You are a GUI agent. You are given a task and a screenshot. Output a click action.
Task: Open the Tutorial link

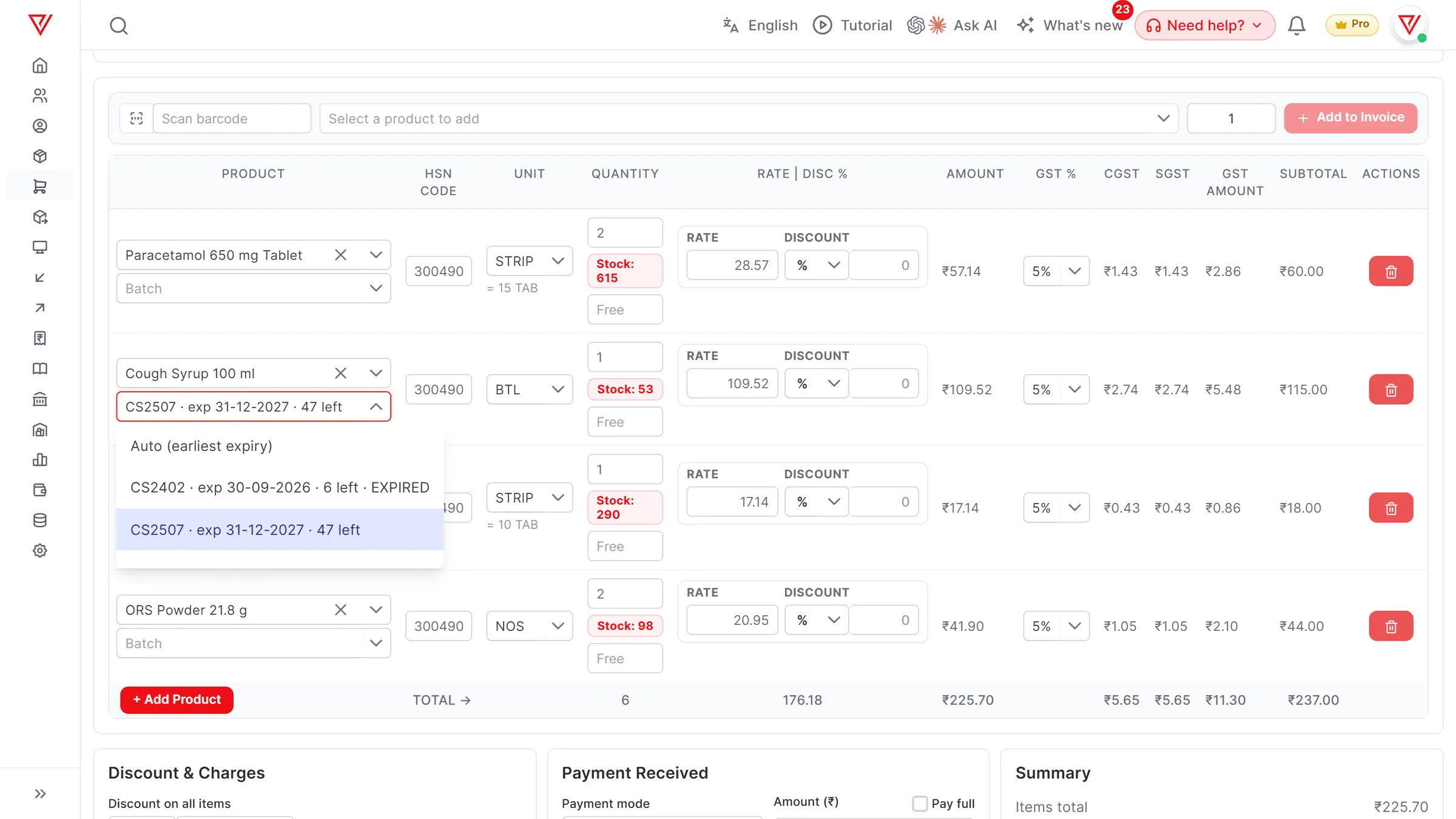tap(852, 25)
